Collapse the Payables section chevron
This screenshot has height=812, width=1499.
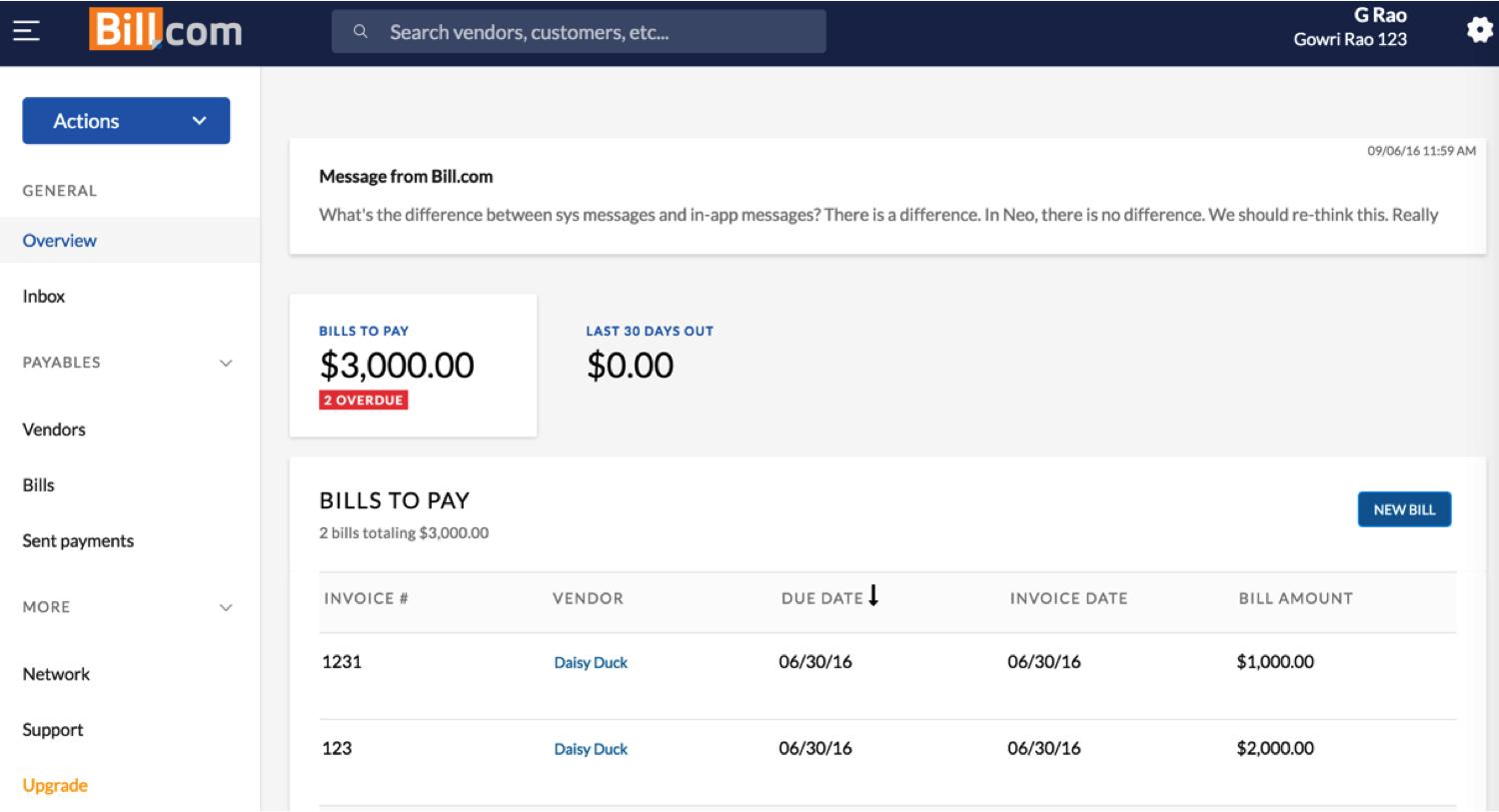tap(226, 363)
